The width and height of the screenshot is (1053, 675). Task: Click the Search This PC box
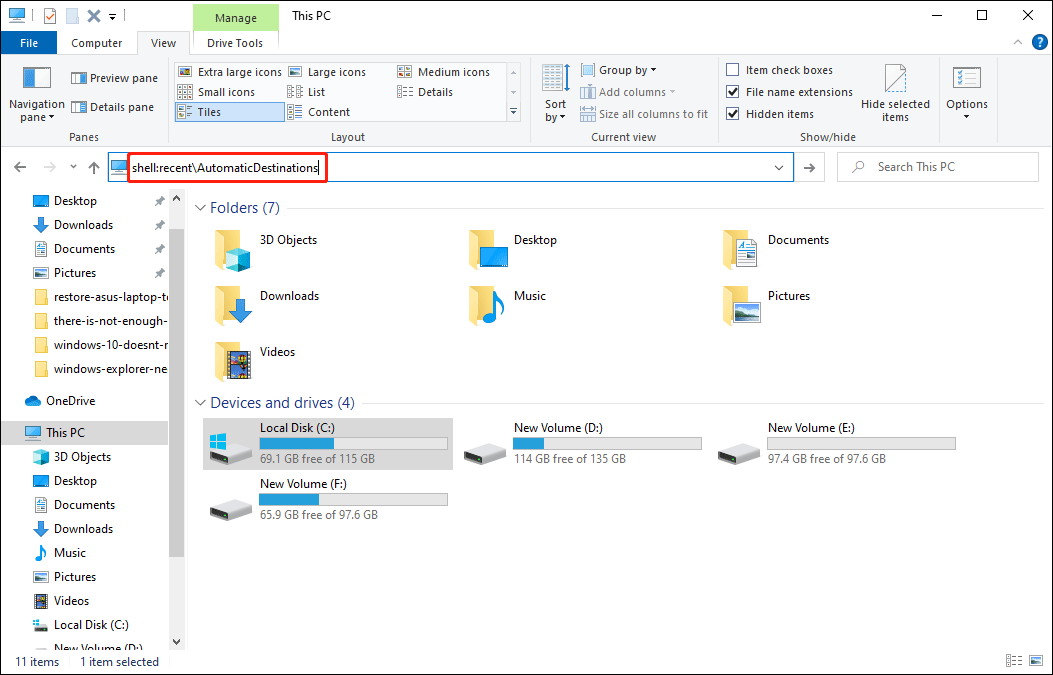[x=937, y=167]
